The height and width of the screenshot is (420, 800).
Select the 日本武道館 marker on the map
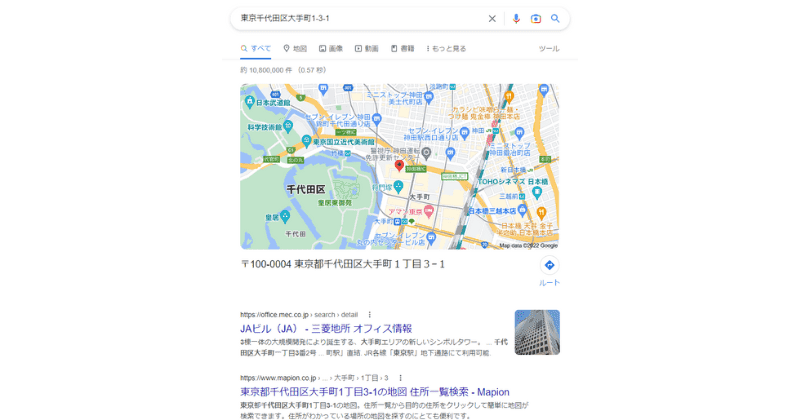[249, 102]
